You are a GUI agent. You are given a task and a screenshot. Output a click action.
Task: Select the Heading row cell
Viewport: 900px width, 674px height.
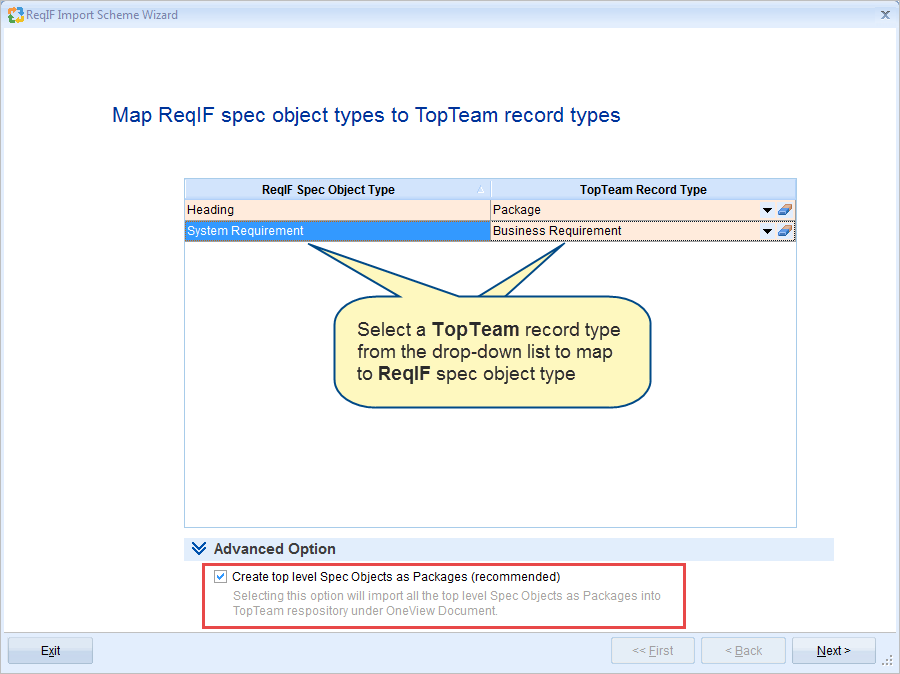click(338, 210)
